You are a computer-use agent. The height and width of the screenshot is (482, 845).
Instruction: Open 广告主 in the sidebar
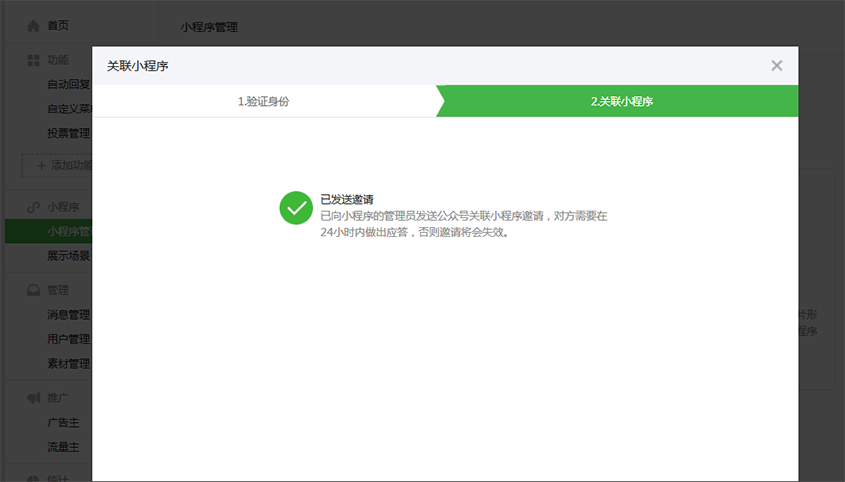(63, 423)
